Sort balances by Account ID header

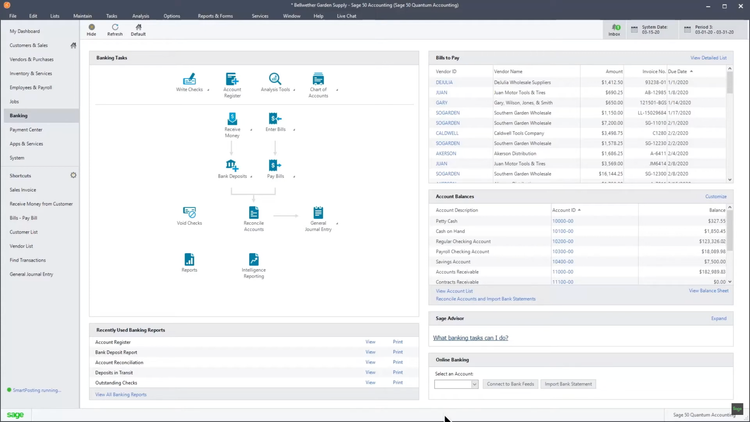[566, 210]
